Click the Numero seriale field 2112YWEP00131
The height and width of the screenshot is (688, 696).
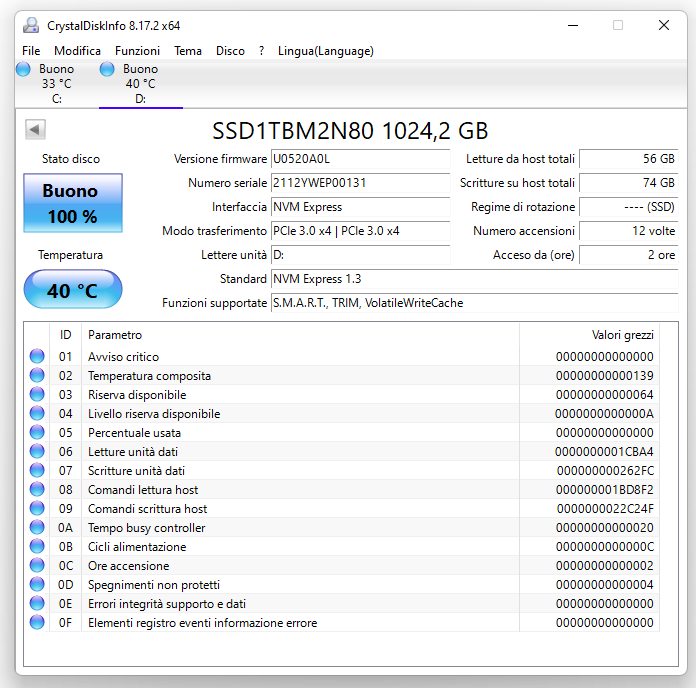[360, 183]
